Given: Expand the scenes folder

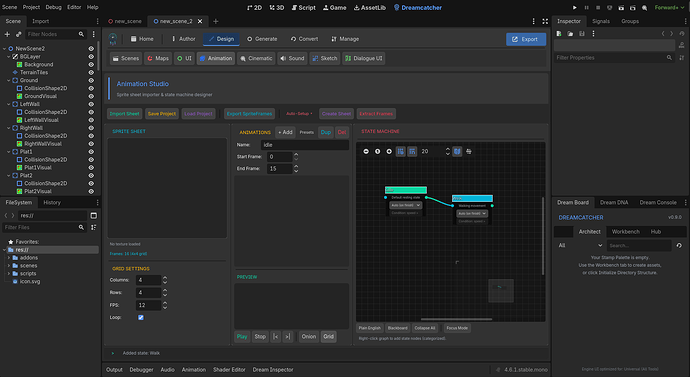Looking at the screenshot, I should coord(8,266).
